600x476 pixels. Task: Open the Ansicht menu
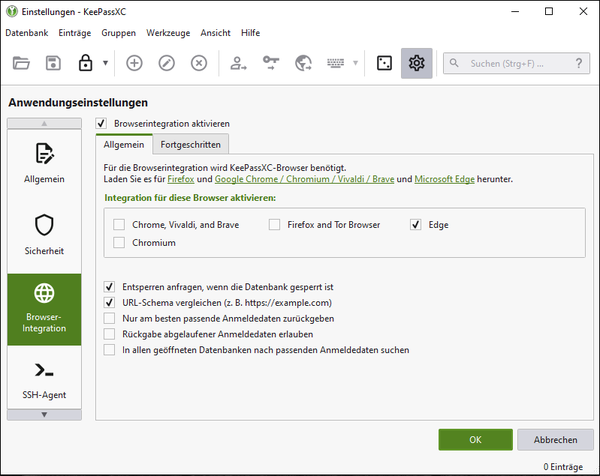215,33
